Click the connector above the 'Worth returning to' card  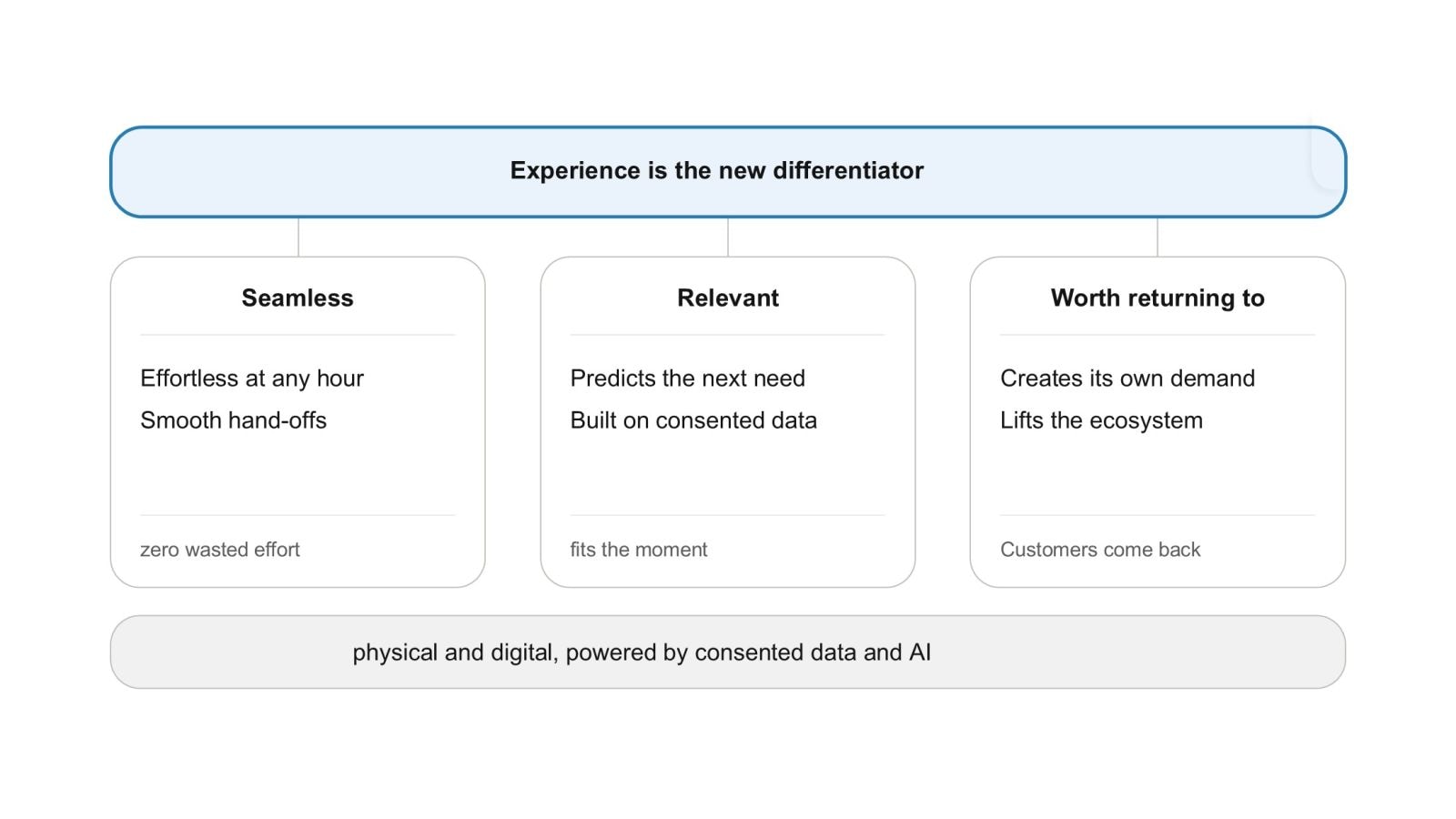(x=1158, y=238)
